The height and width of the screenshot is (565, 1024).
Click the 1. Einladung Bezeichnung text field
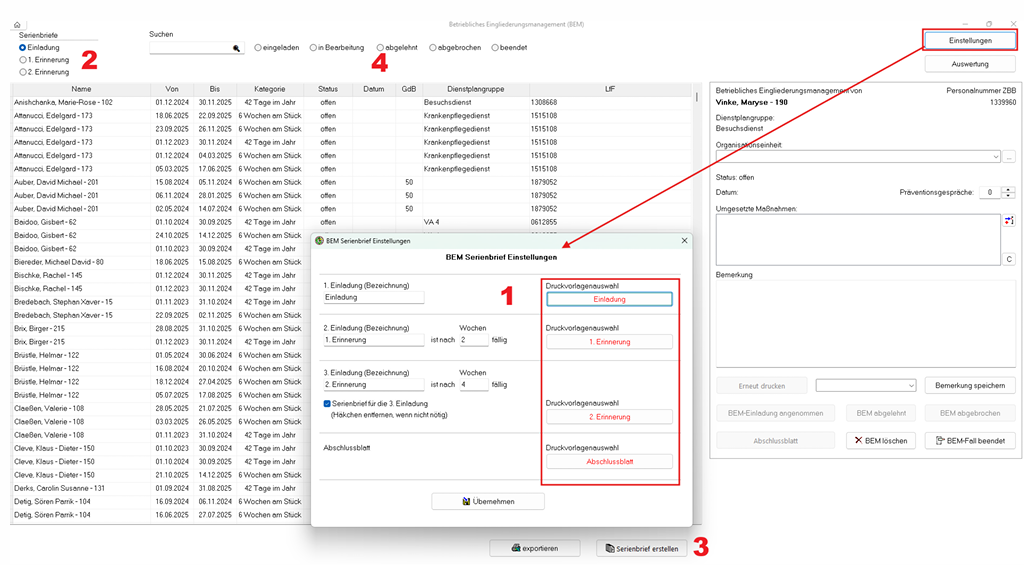(x=374, y=297)
